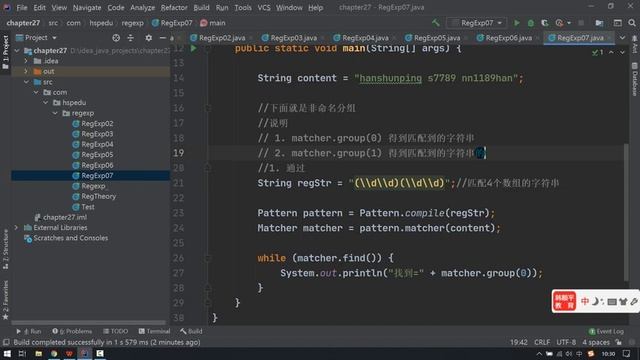Open the VCS menu
The height and width of the screenshot is (360, 640).
tap(264, 7)
